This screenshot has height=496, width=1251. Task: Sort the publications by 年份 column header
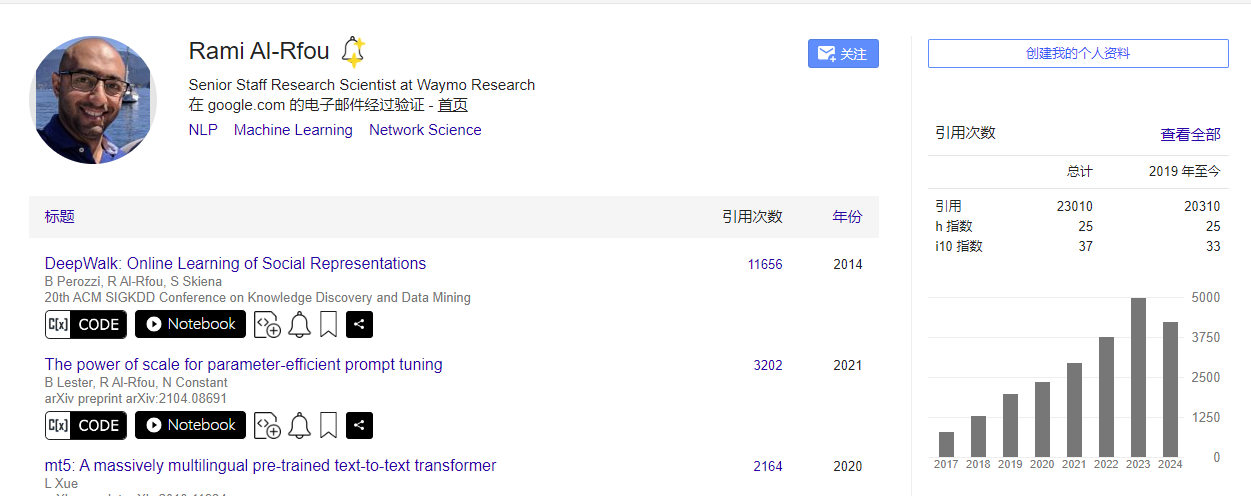click(847, 217)
